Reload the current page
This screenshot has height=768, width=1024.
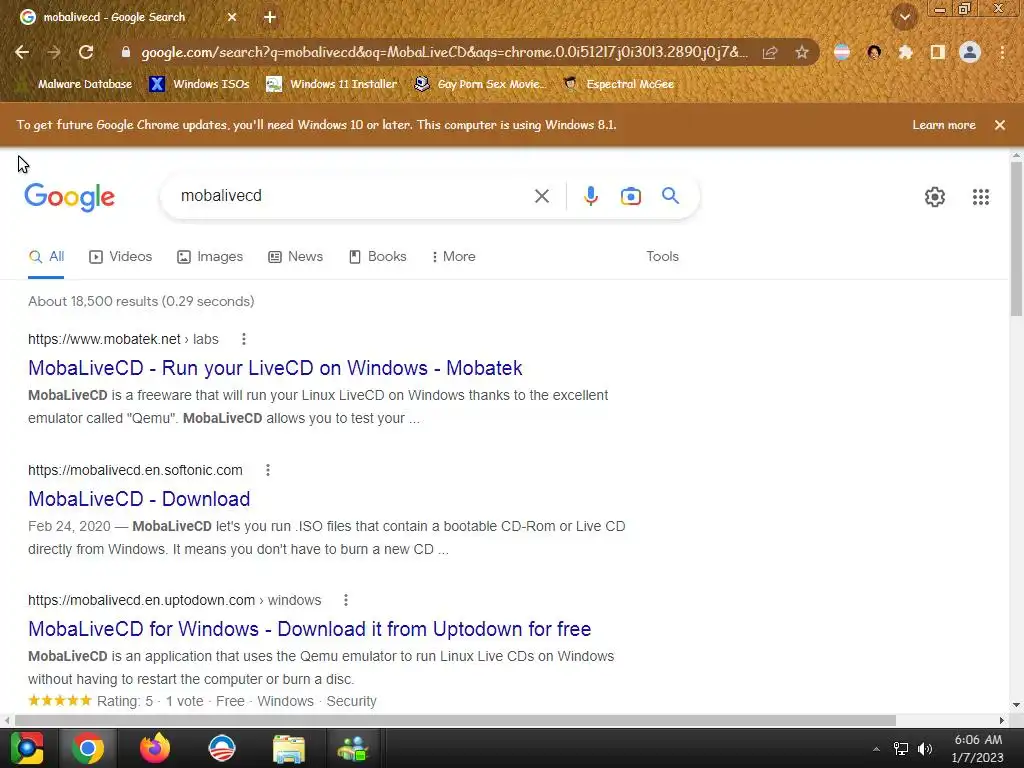tap(86, 52)
